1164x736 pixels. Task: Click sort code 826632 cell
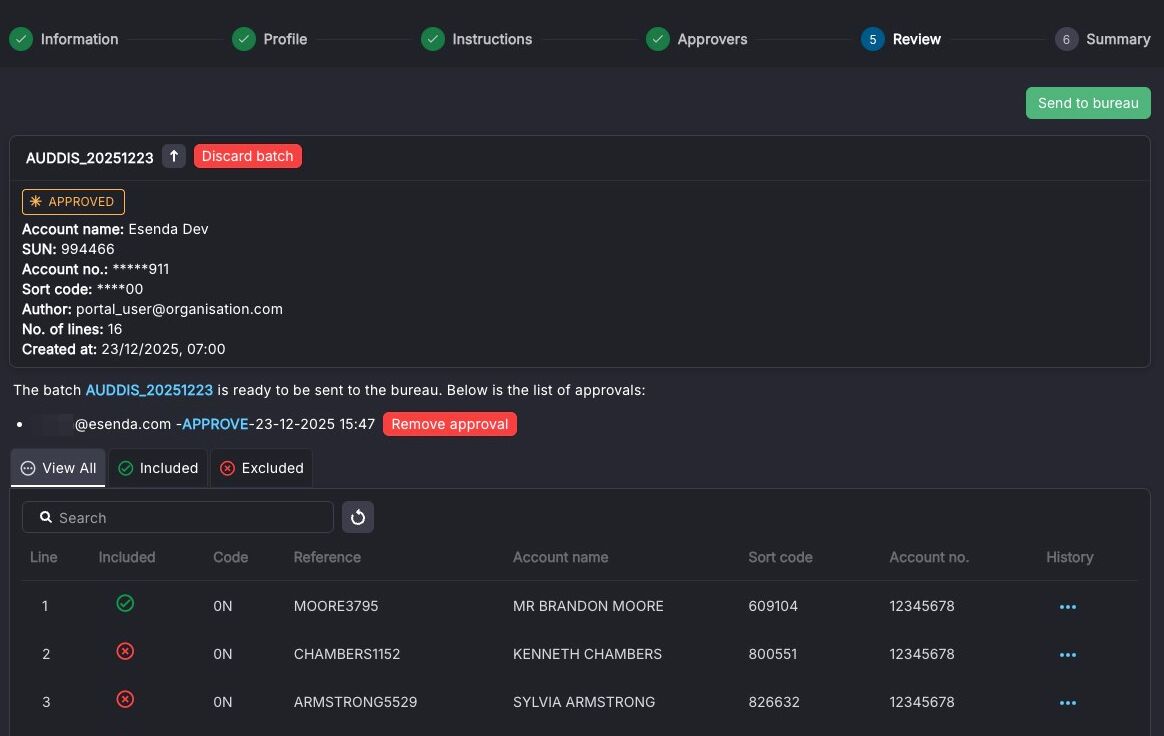tap(774, 702)
